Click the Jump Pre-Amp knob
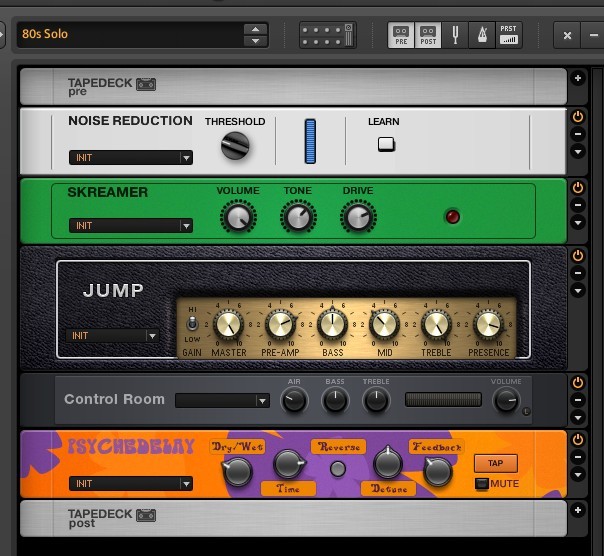The height and width of the screenshot is (556, 604). click(x=280, y=324)
